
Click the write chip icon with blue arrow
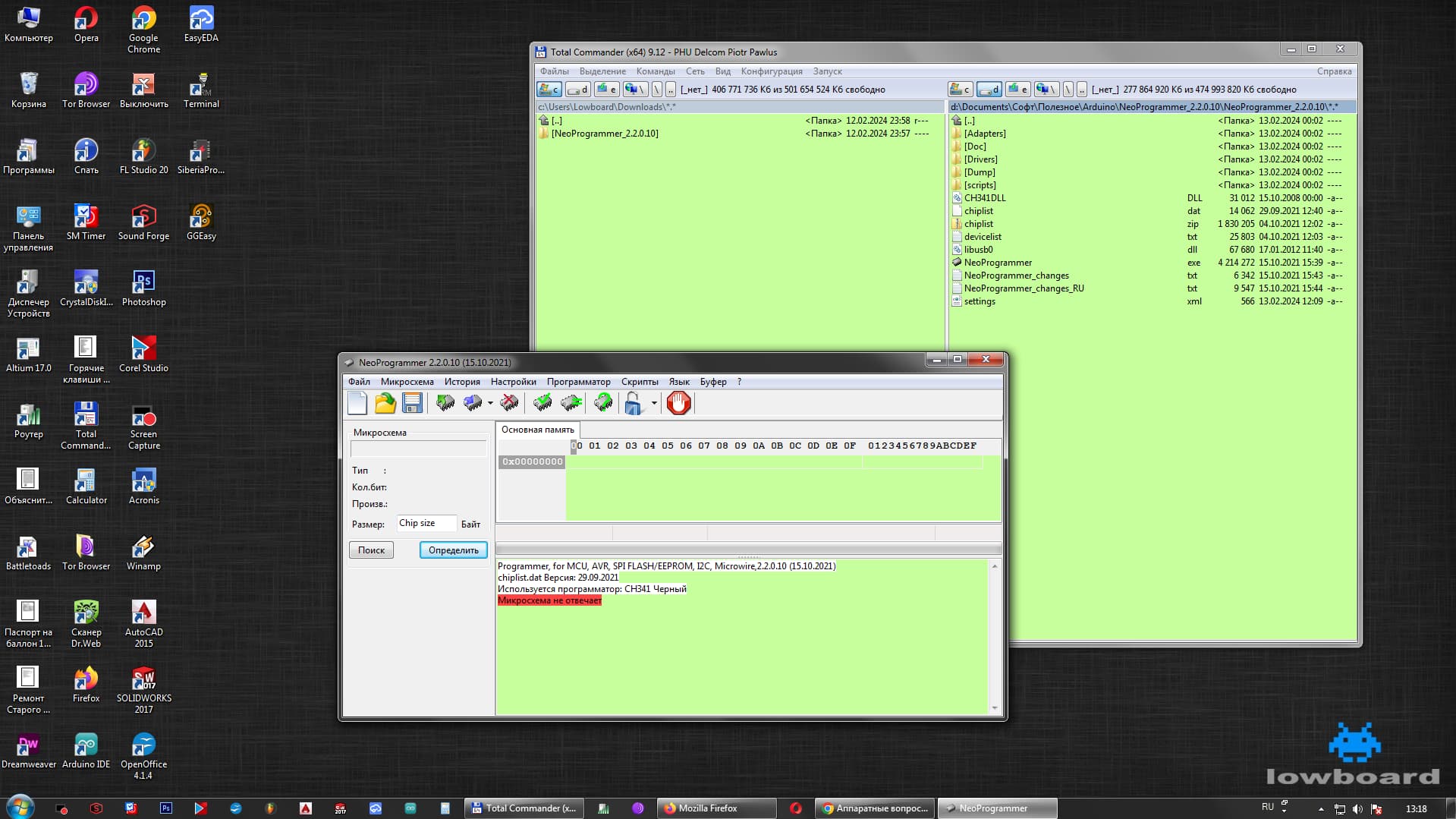click(x=473, y=403)
